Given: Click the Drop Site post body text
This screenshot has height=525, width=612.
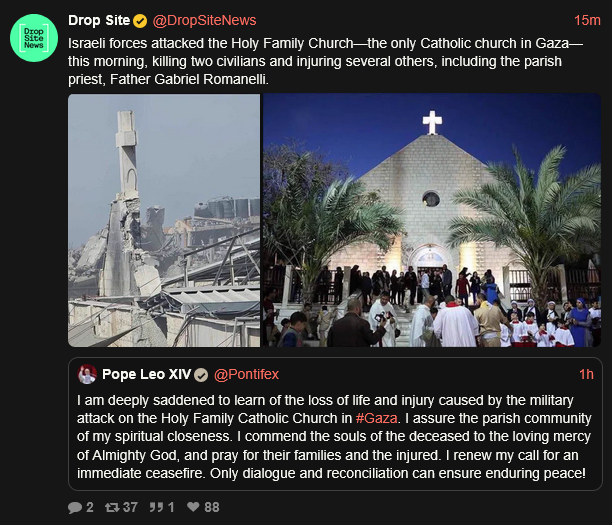Looking at the screenshot, I should click(x=326, y=61).
